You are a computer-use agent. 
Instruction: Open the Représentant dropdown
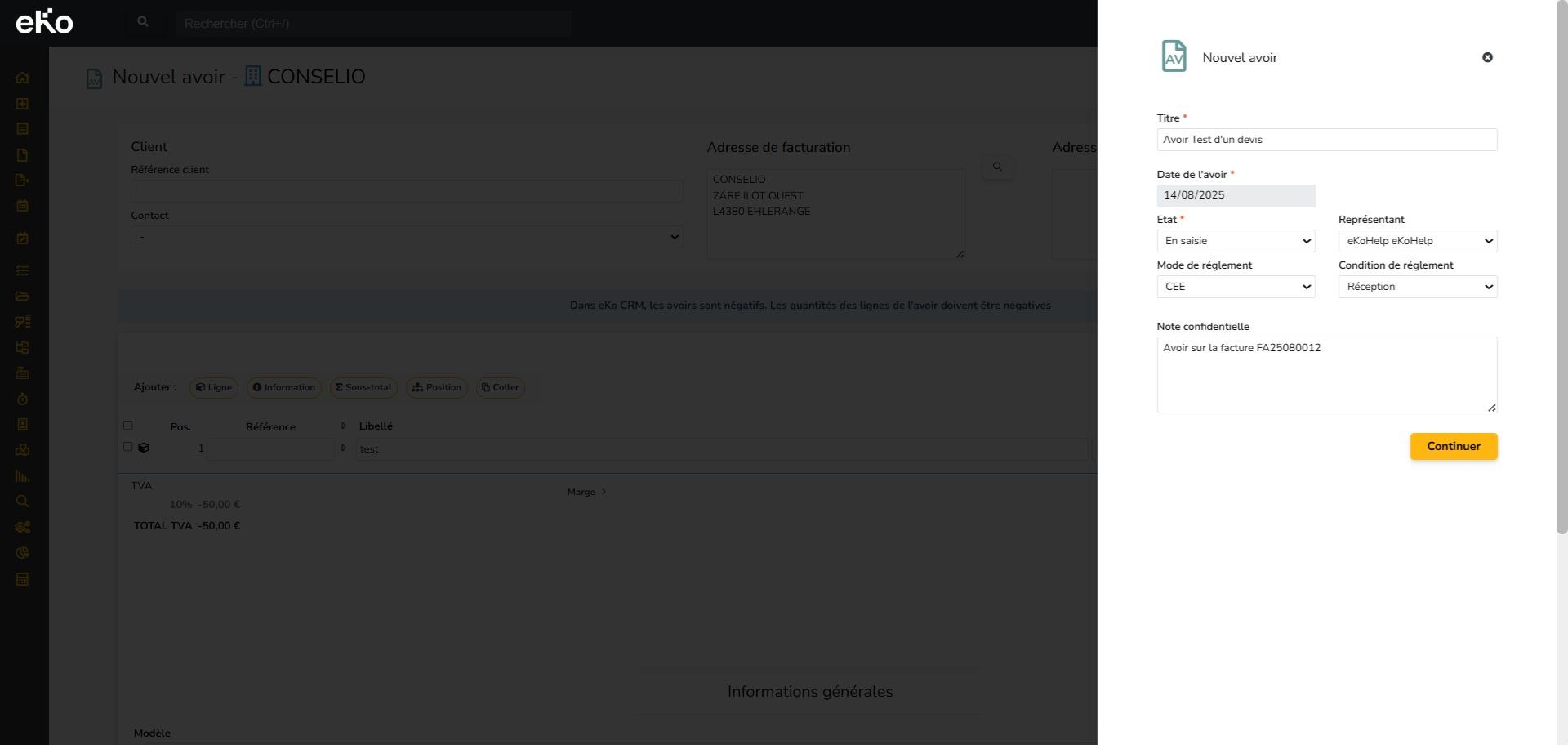[x=1417, y=241]
